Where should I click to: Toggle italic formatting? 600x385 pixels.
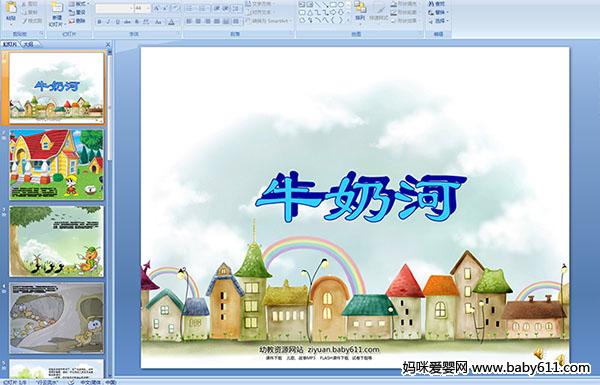coord(109,22)
